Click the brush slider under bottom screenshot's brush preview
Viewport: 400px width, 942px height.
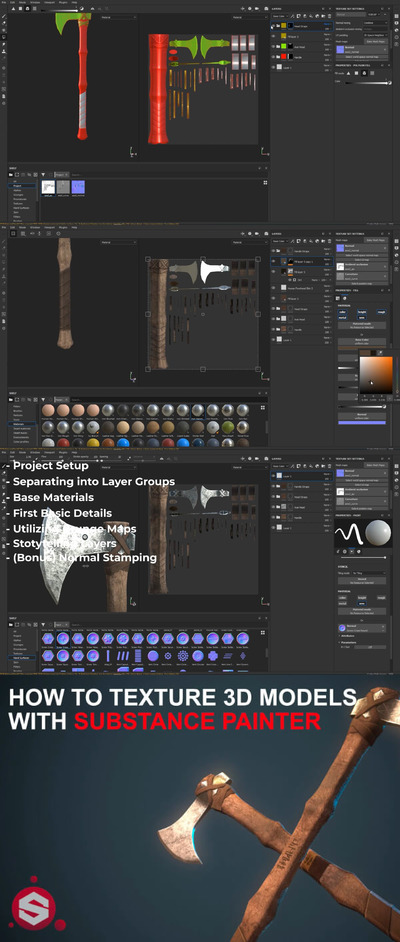tap(364, 558)
